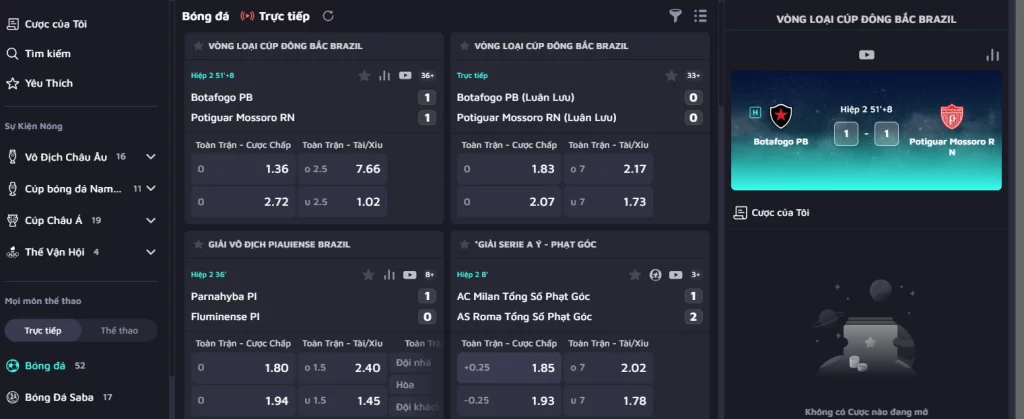This screenshot has width=1024, height=419.
Task: Click the Botafogo PB match scoreboard banner
Action: [866, 131]
